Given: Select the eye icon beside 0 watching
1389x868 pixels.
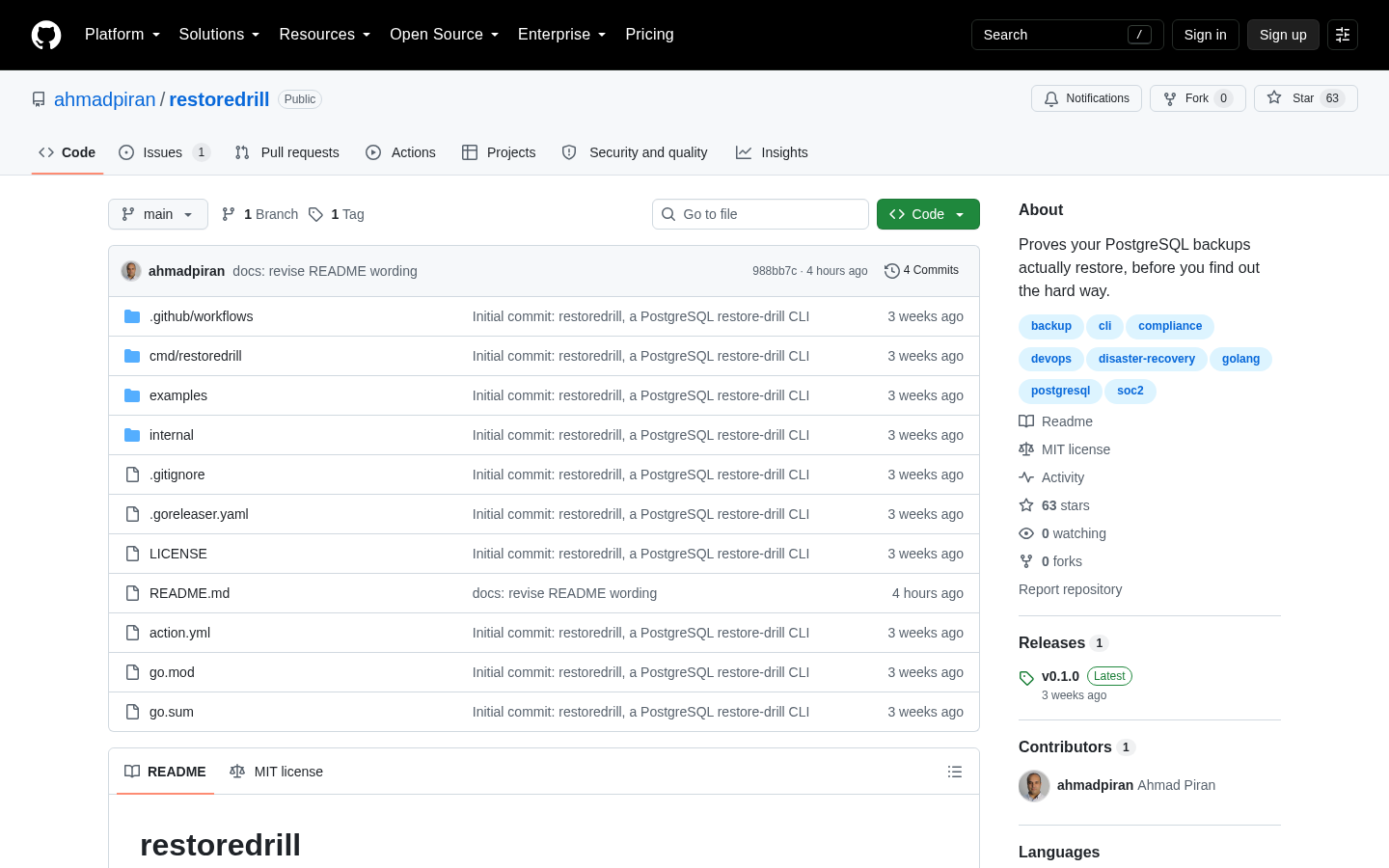Looking at the screenshot, I should (1026, 533).
